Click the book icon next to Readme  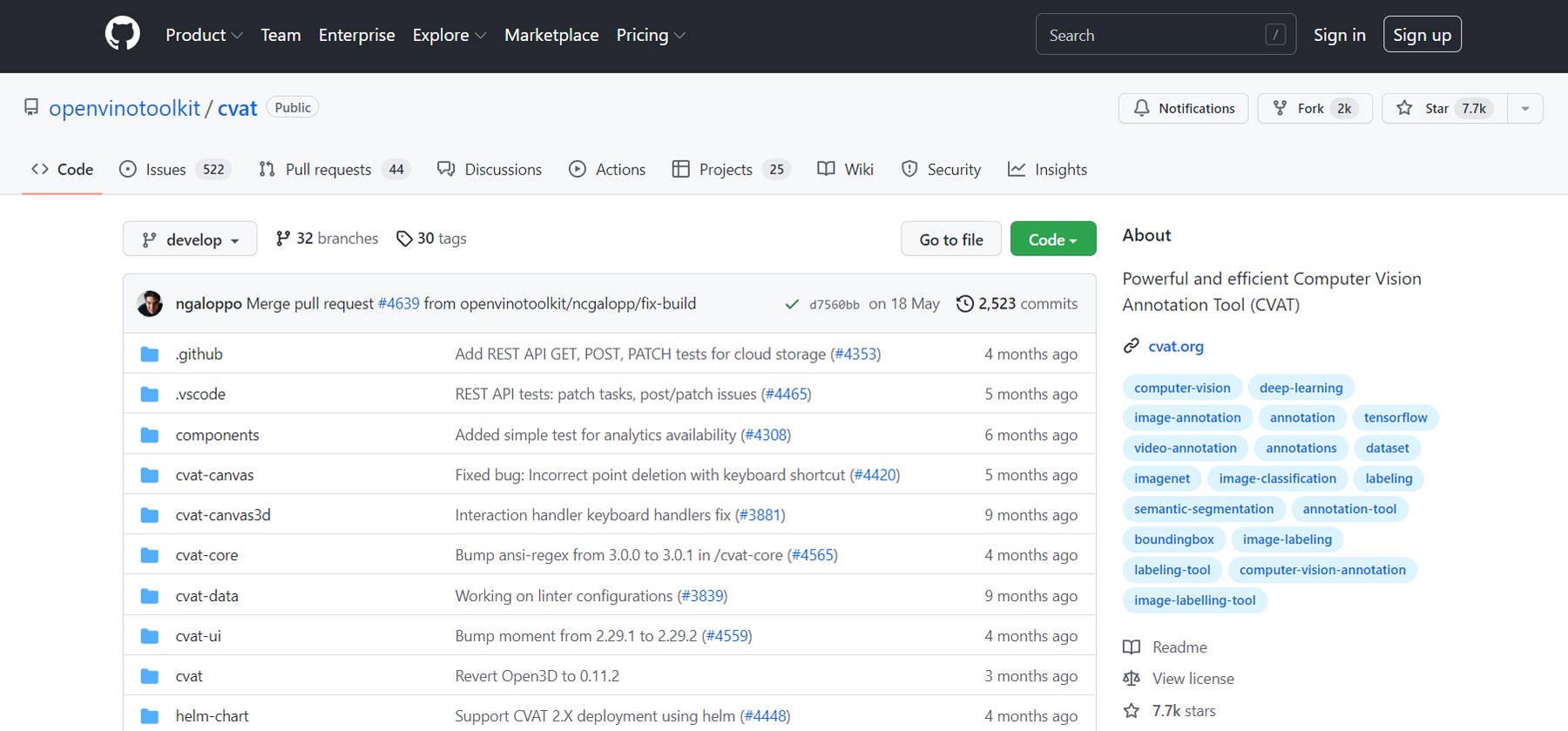coord(1132,647)
